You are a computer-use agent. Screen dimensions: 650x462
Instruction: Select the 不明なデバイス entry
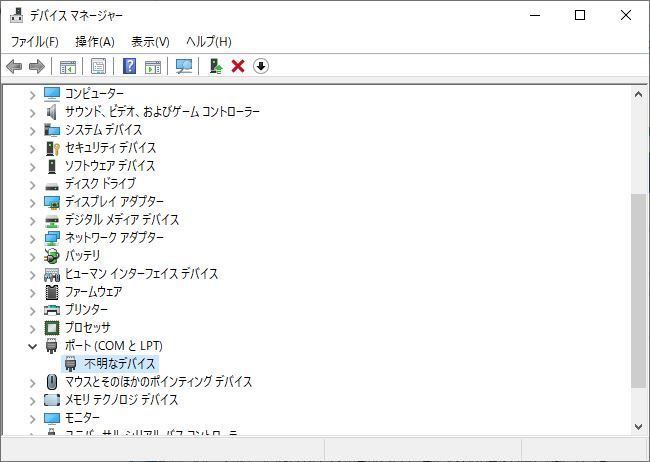click(x=119, y=364)
